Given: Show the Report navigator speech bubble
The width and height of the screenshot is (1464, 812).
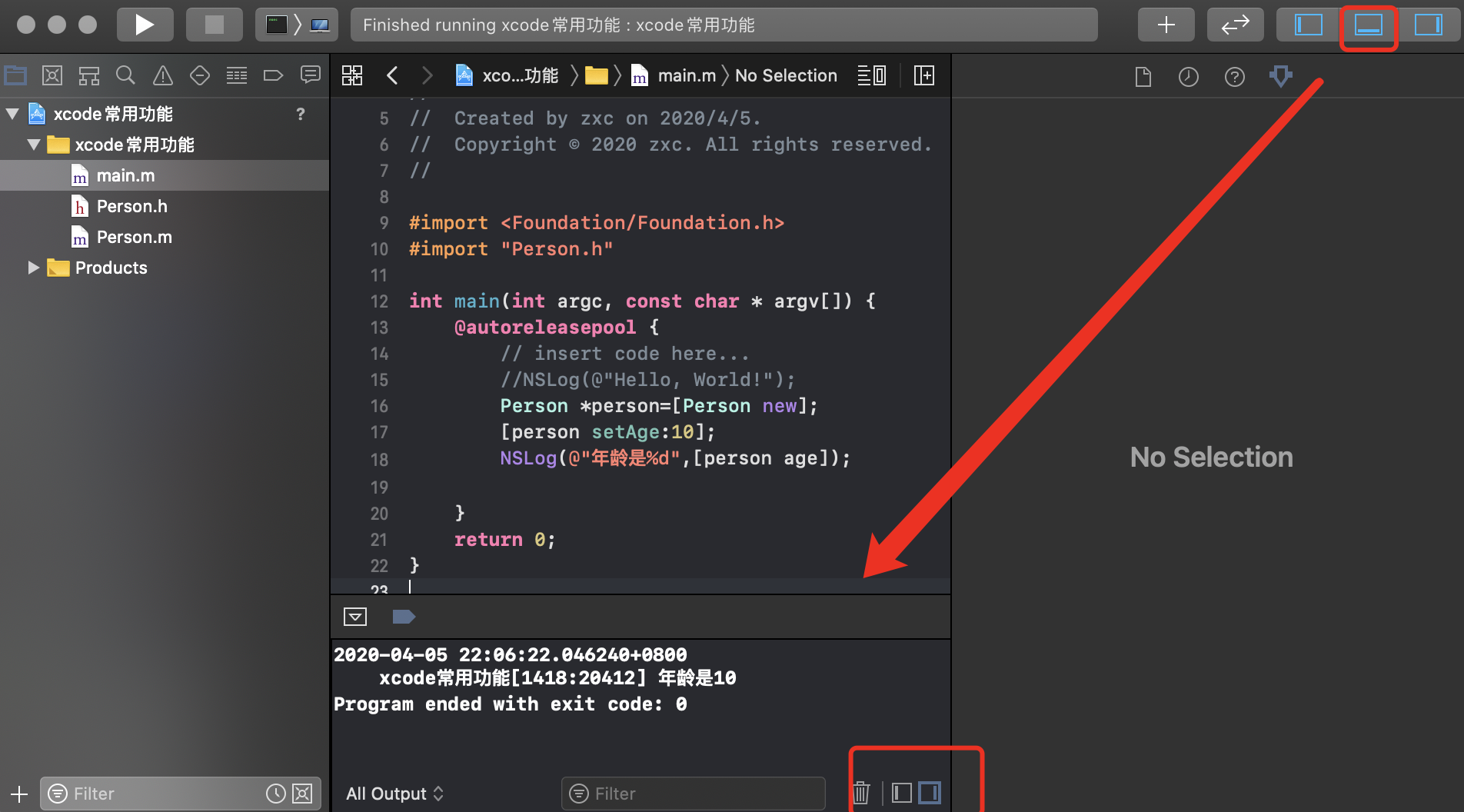Looking at the screenshot, I should (310, 75).
